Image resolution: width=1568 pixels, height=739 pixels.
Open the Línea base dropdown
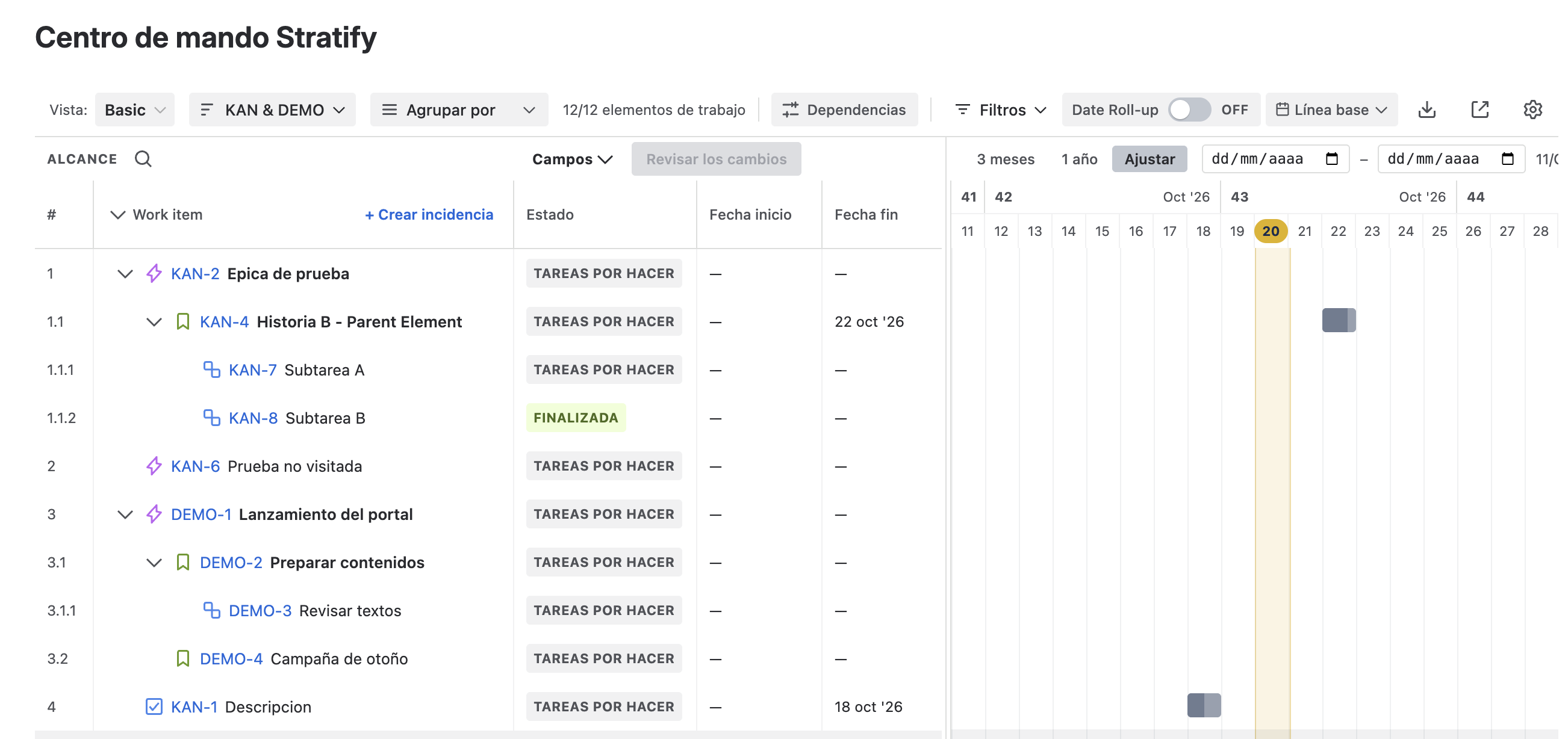tap(1332, 110)
